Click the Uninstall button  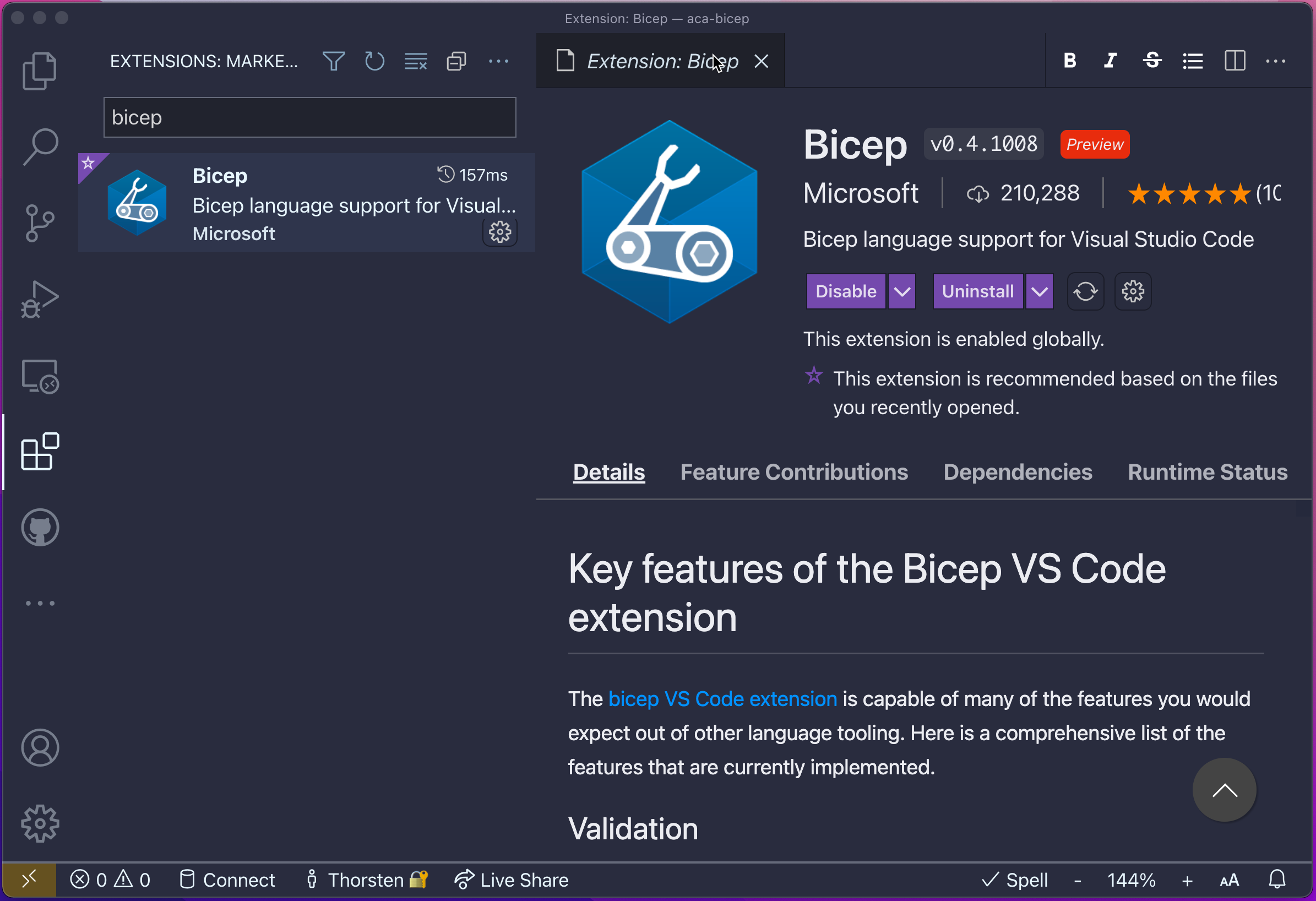(x=977, y=292)
